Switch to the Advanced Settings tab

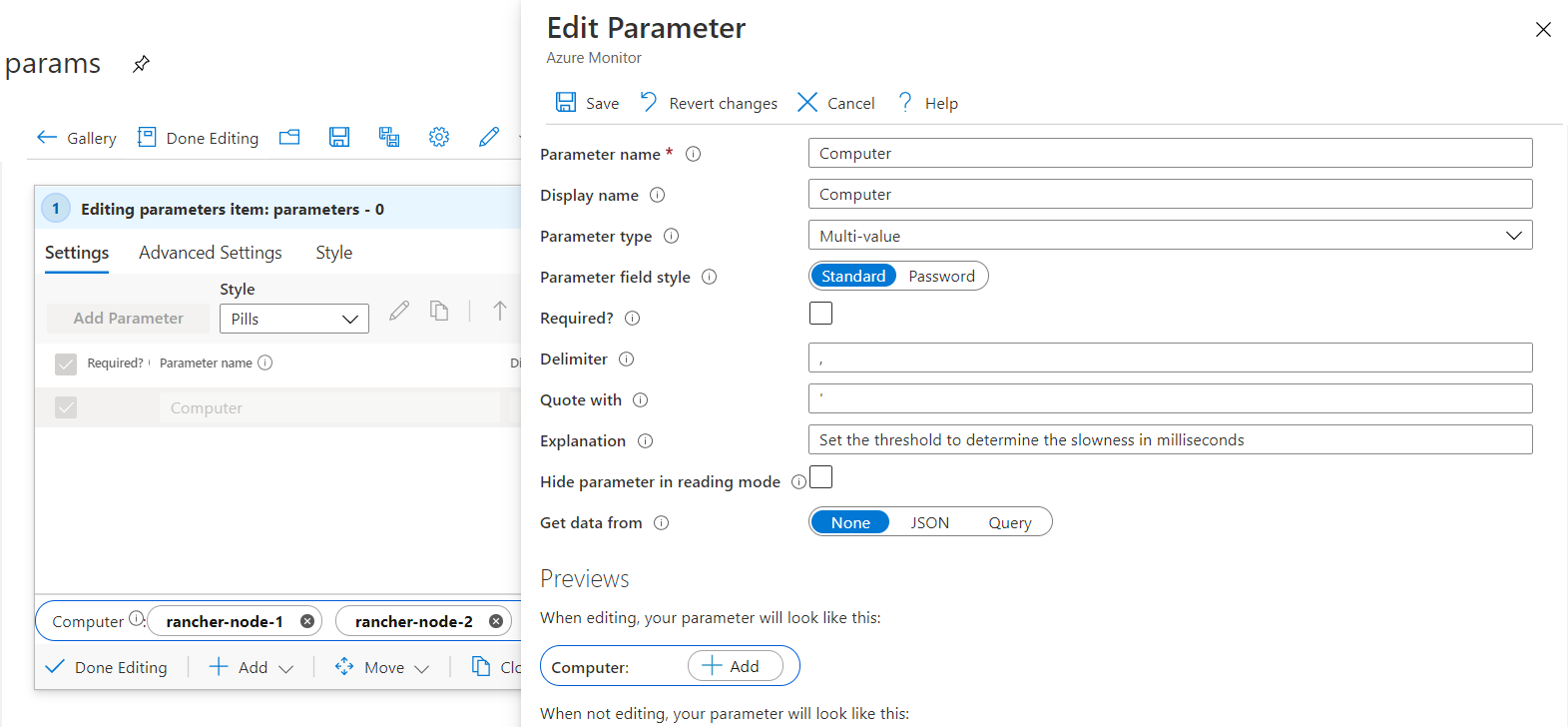(211, 253)
